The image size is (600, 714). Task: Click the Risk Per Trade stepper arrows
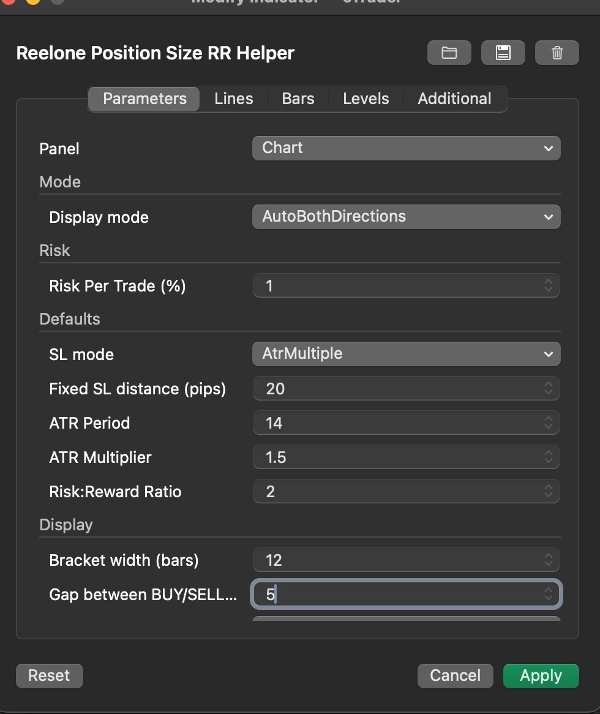tap(548, 286)
